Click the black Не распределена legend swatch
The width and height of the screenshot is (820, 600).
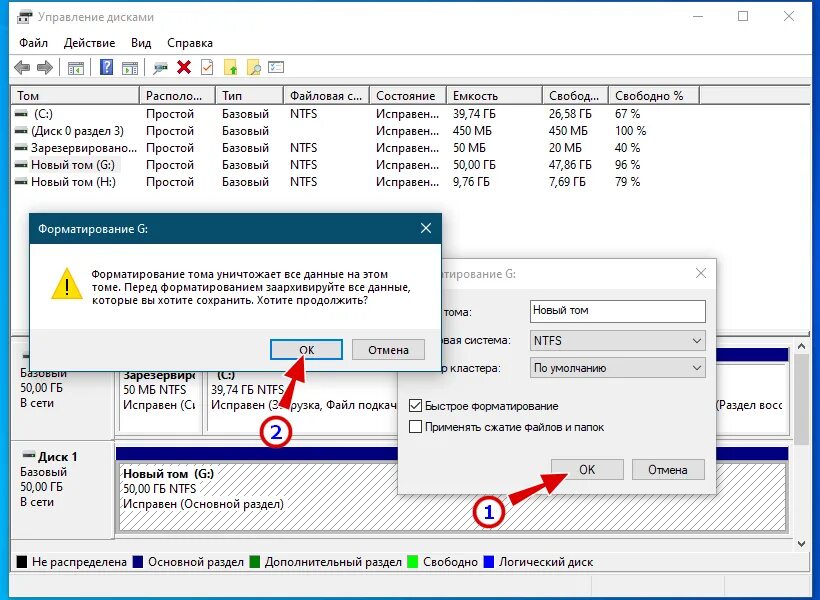(21, 562)
